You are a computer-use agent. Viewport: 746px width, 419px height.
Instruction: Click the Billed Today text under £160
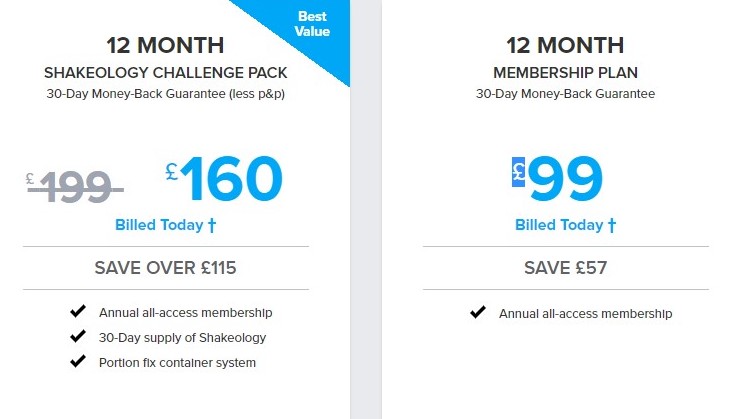pyautogui.click(x=158, y=225)
